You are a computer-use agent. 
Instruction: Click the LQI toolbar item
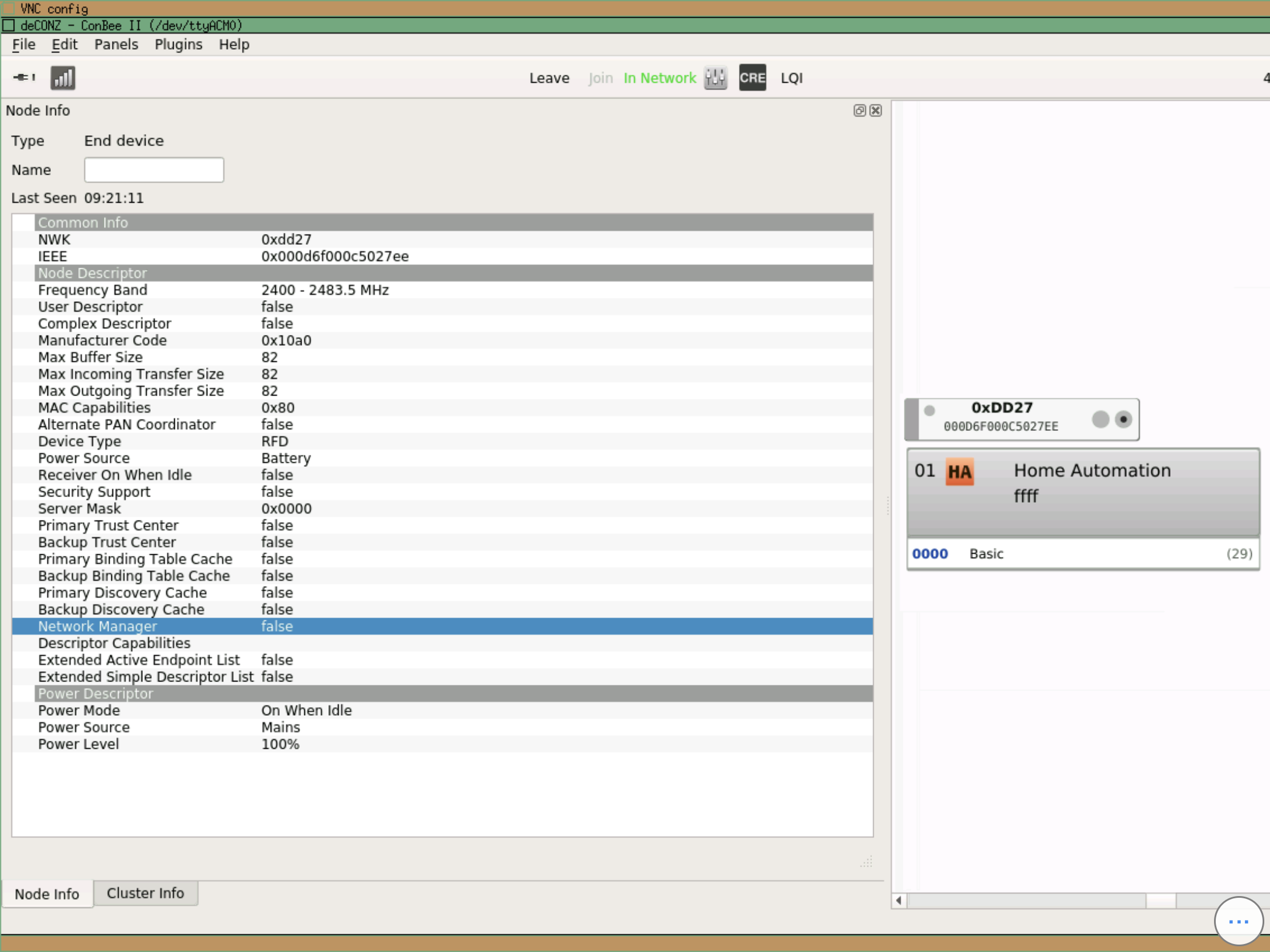pyautogui.click(x=791, y=78)
